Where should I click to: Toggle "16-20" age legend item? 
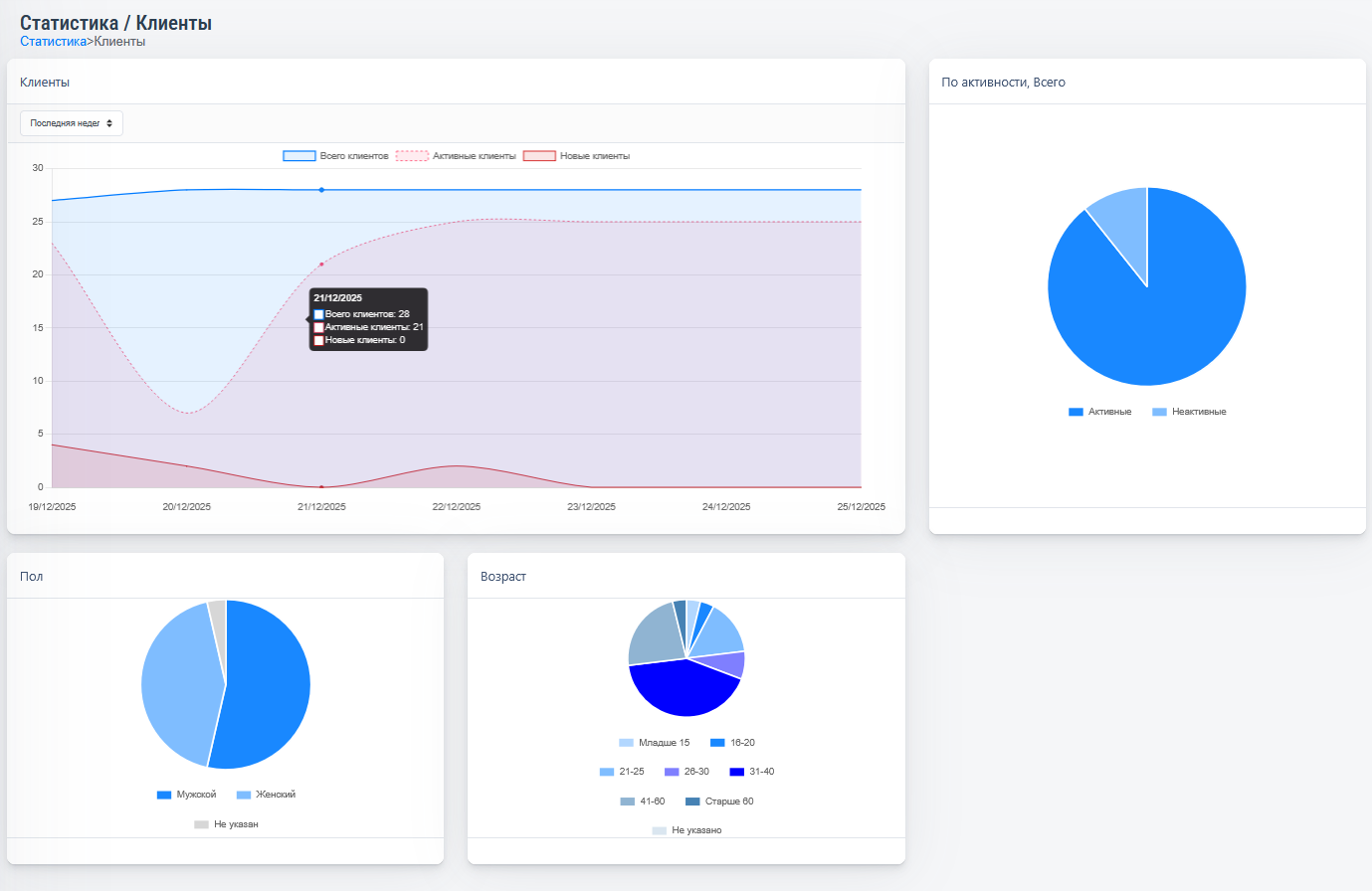(732, 743)
